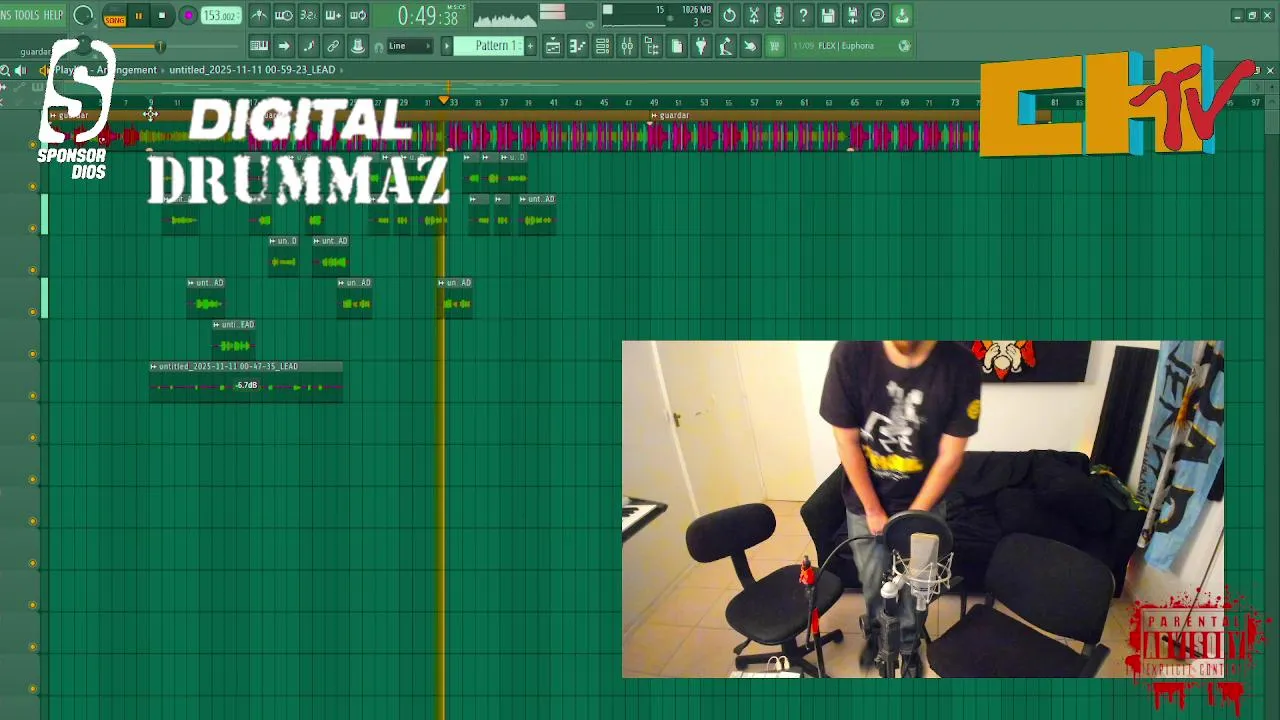Open the Line snap dropdown
Image resolution: width=1280 pixels, height=720 pixels.
(410, 46)
